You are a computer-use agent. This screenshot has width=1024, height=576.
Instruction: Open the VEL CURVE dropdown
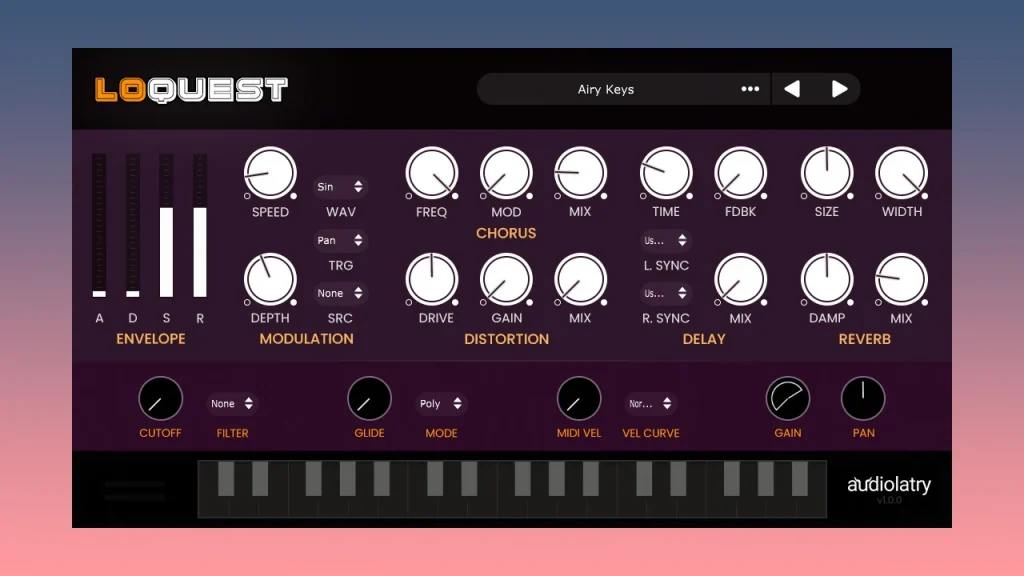coord(650,404)
